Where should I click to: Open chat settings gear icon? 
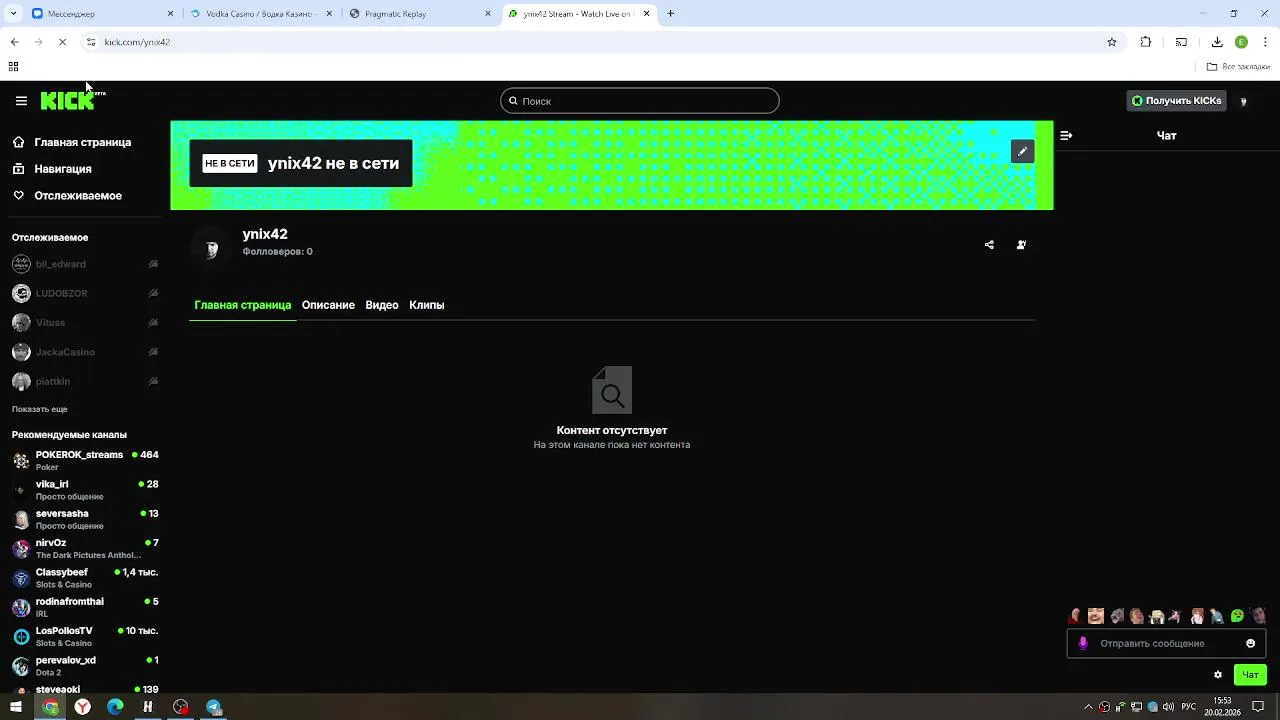[x=1218, y=675]
